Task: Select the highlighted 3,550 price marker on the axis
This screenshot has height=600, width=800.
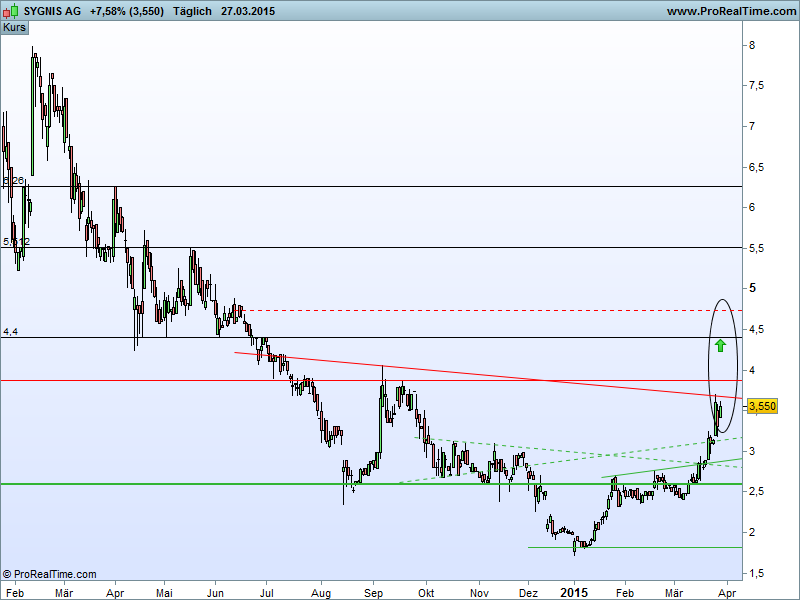Action: tap(760, 405)
